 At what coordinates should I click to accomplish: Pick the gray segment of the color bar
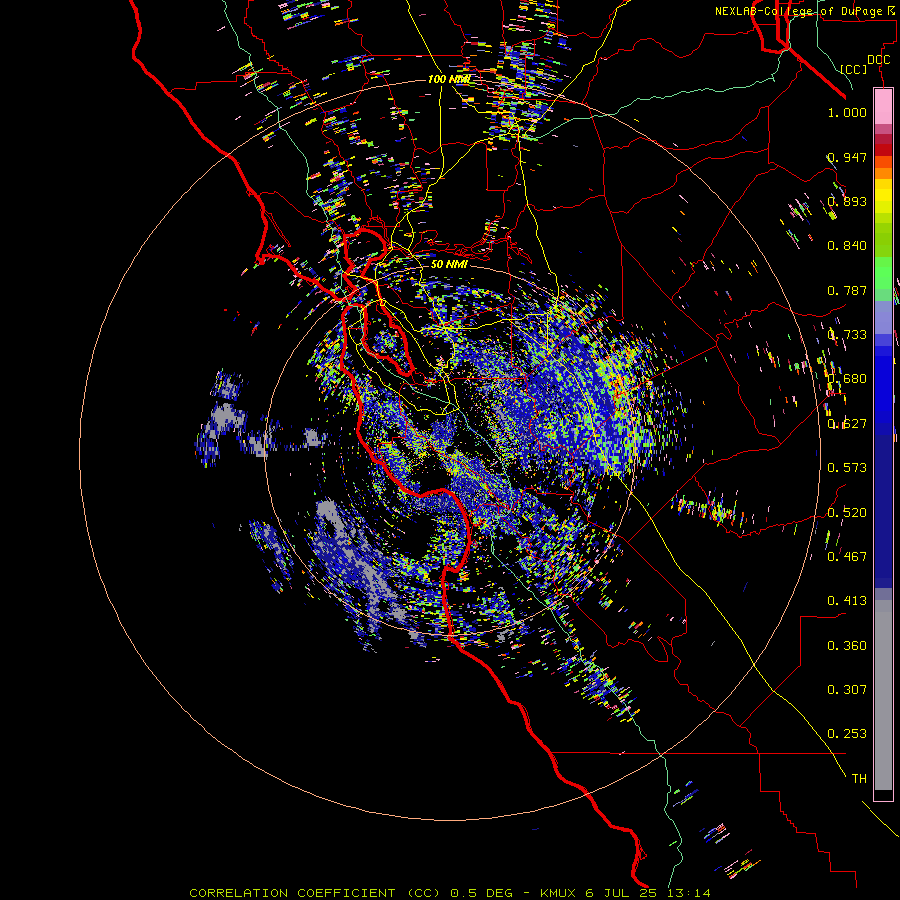[x=883, y=695]
